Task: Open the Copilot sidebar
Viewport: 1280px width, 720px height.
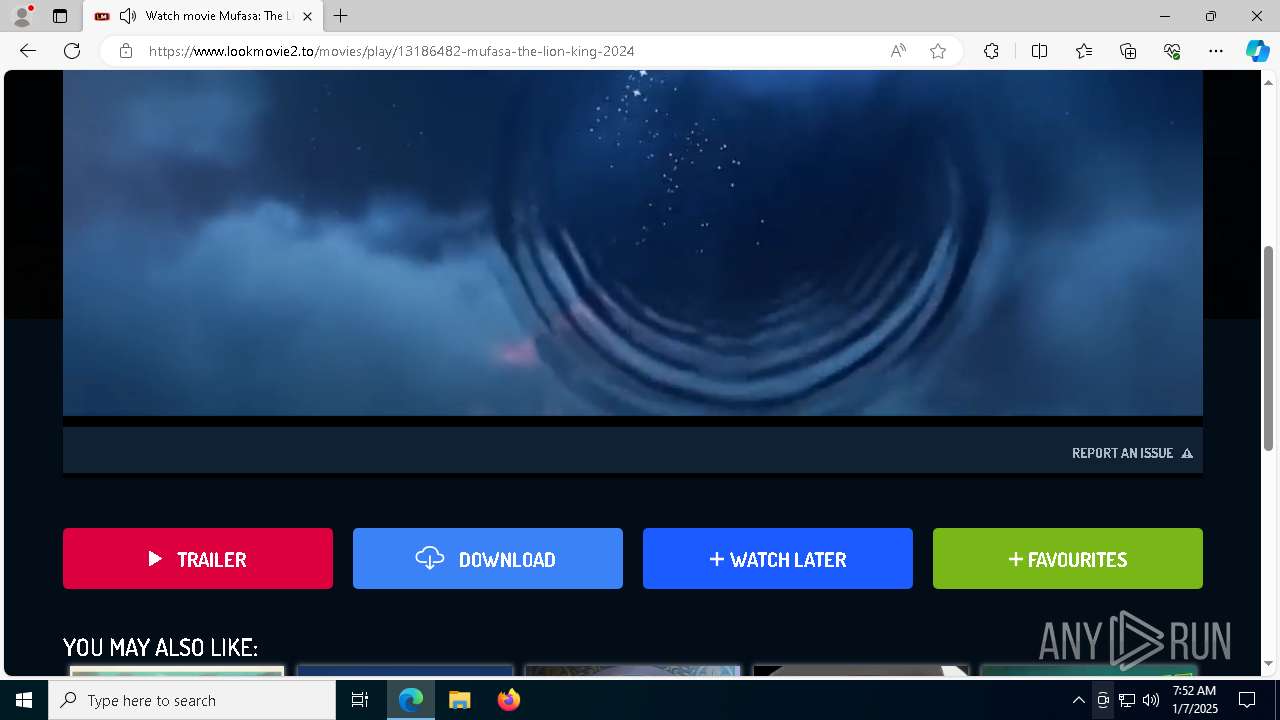Action: [x=1257, y=51]
